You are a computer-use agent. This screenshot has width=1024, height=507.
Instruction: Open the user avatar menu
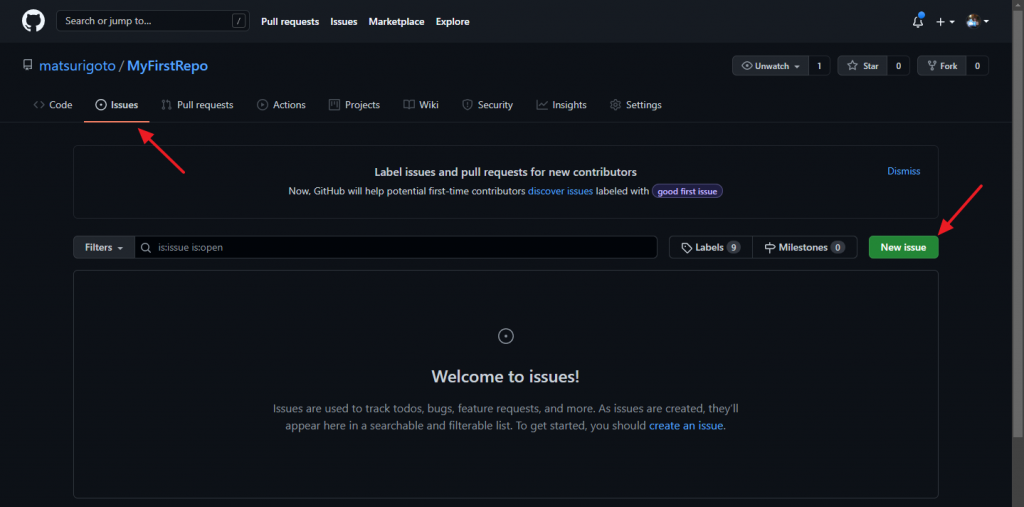pos(978,22)
